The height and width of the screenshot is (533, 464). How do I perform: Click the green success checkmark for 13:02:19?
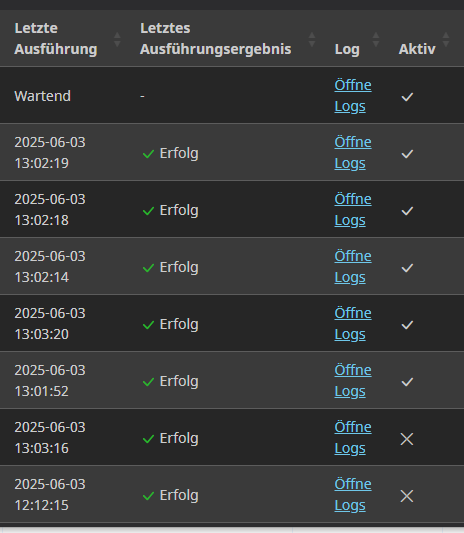click(149, 154)
